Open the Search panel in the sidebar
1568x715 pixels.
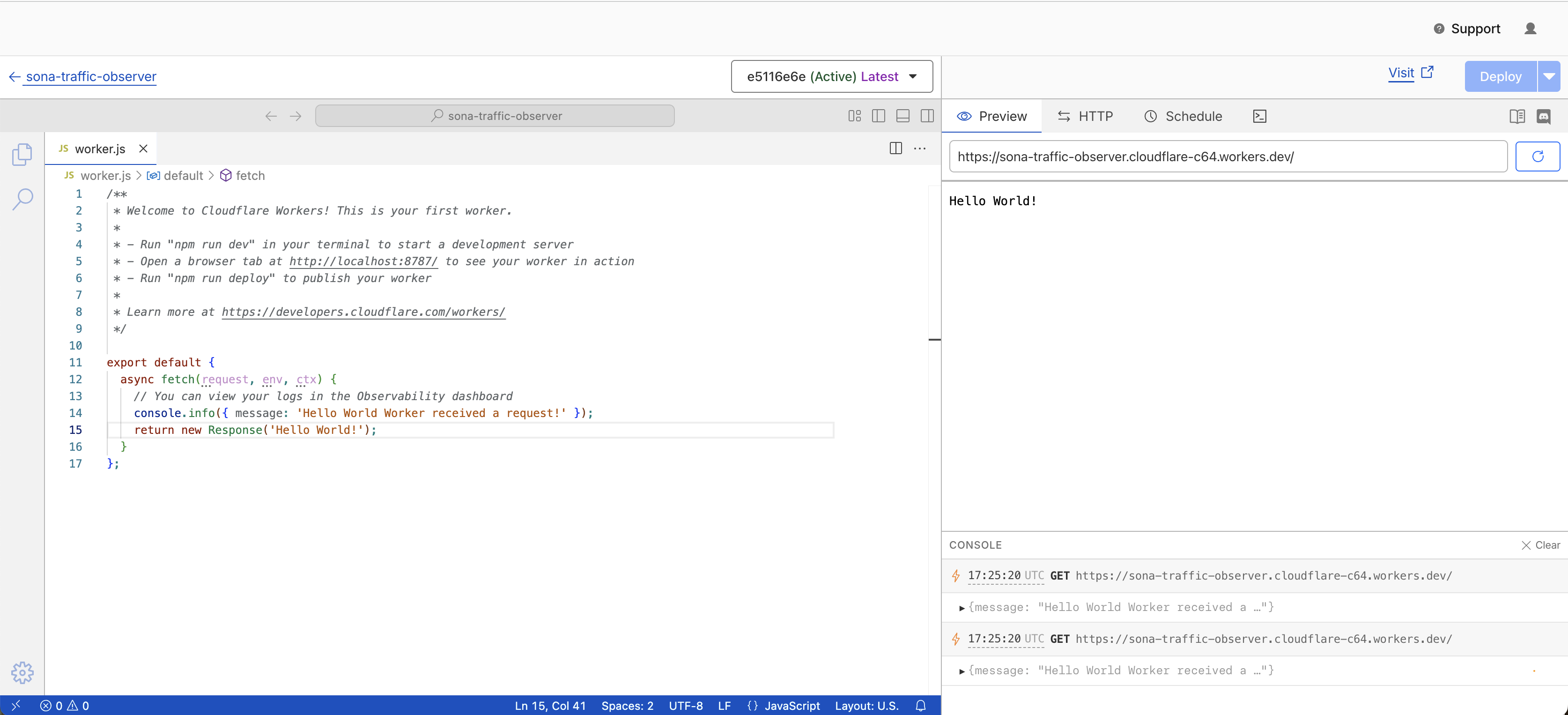click(22, 199)
